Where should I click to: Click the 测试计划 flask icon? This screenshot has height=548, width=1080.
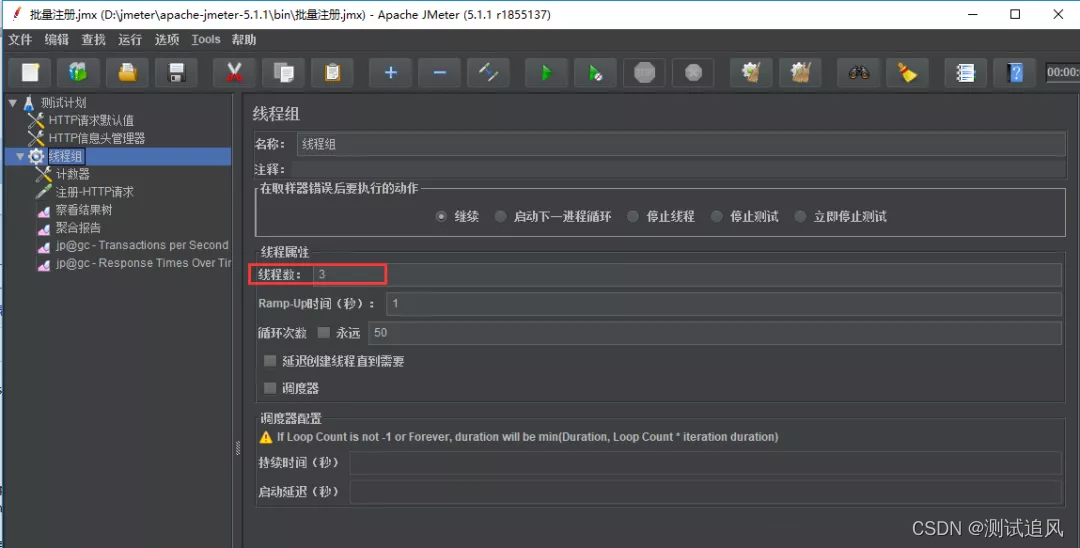[x=29, y=103]
